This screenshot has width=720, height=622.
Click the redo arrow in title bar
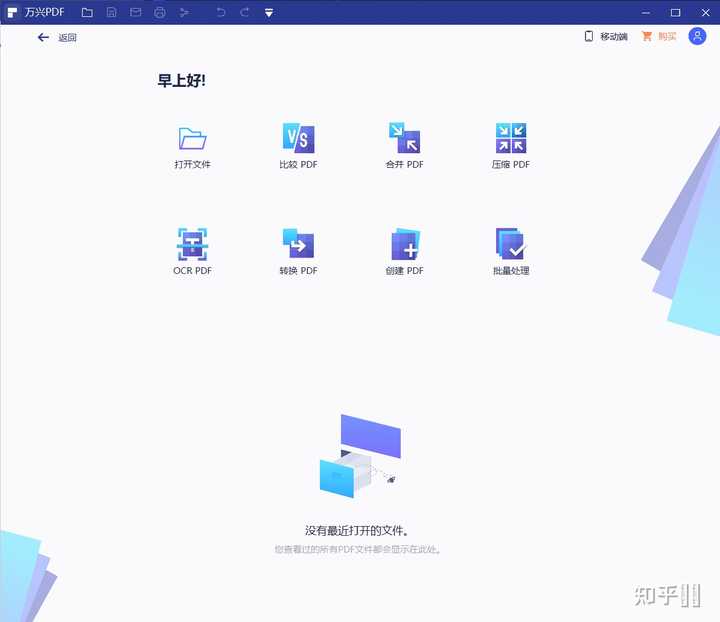click(245, 12)
